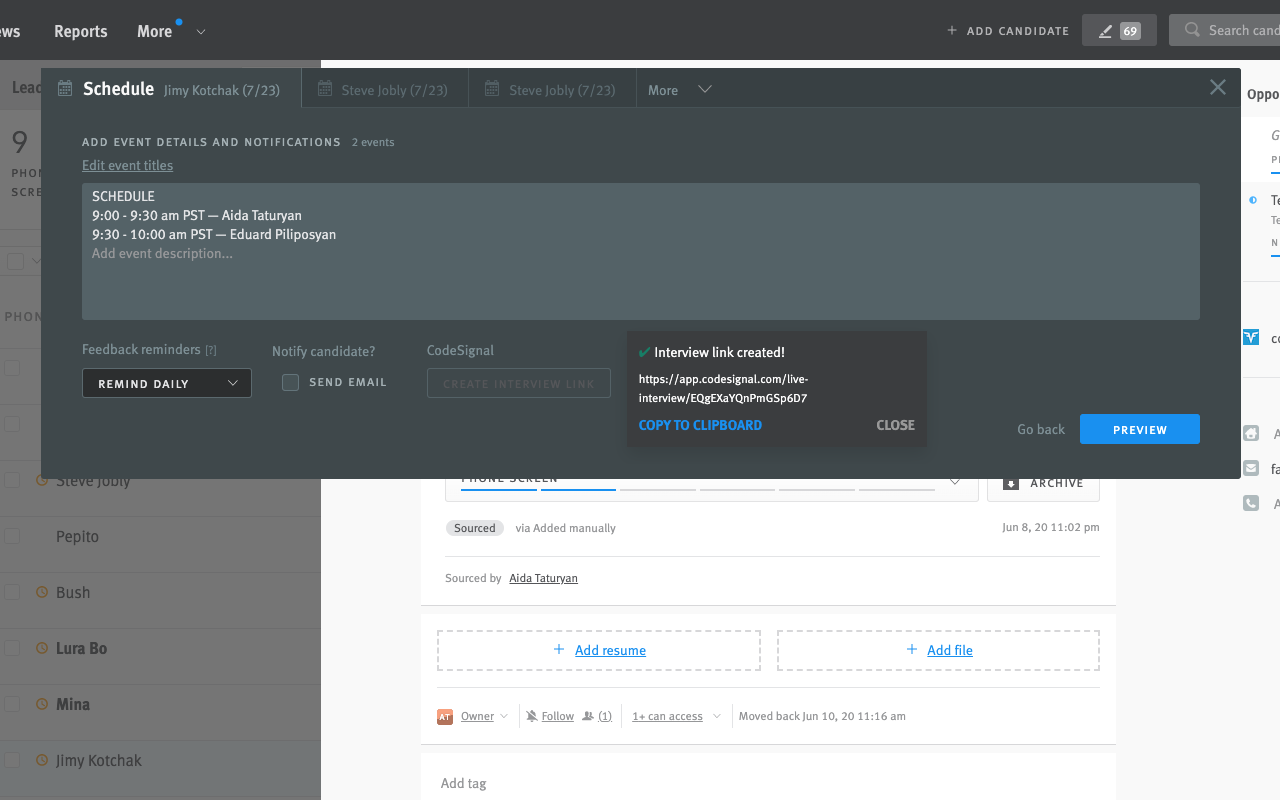Switch to the first Steve Jobly (7/23) tab
Viewport: 1280px width, 800px height.
383,90
